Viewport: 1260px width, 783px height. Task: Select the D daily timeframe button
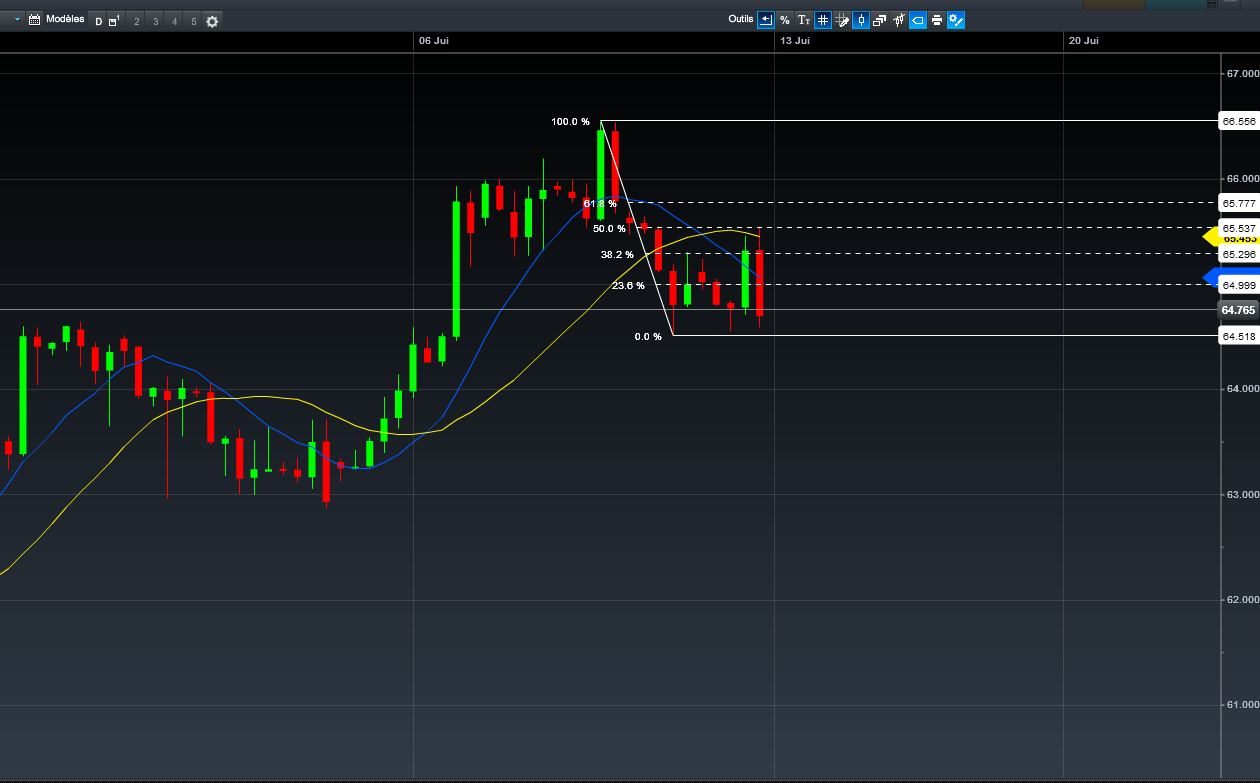(98, 21)
